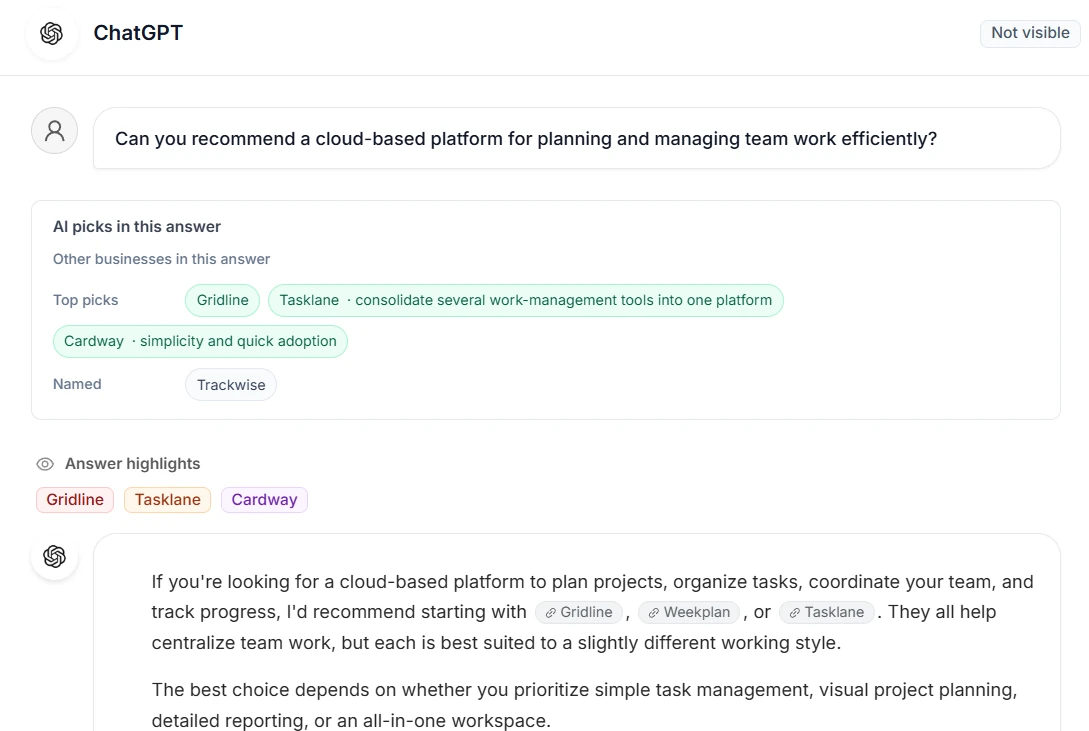Click the 'AI picks in this answer' heading

137,226
